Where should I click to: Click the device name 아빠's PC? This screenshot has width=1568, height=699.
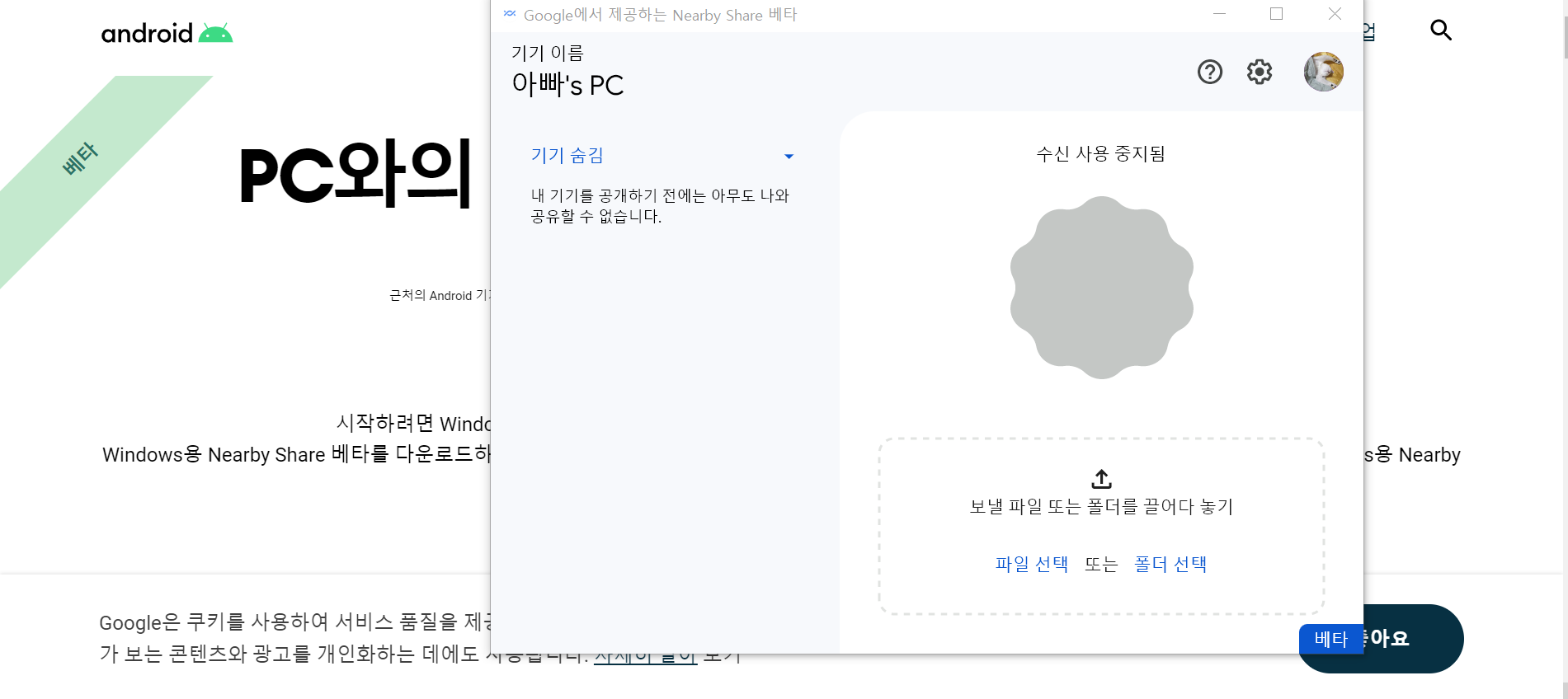coord(567,84)
